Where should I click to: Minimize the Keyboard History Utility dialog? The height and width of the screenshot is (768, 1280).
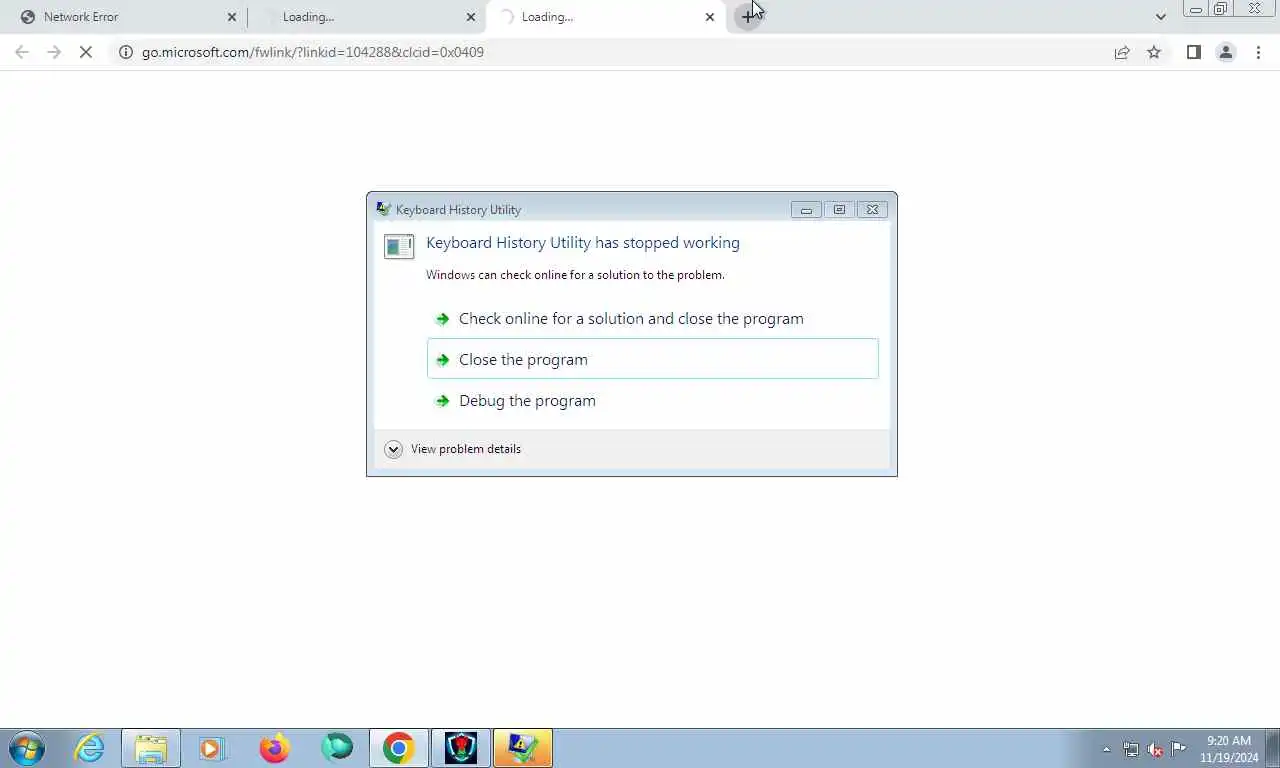[806, 209]
